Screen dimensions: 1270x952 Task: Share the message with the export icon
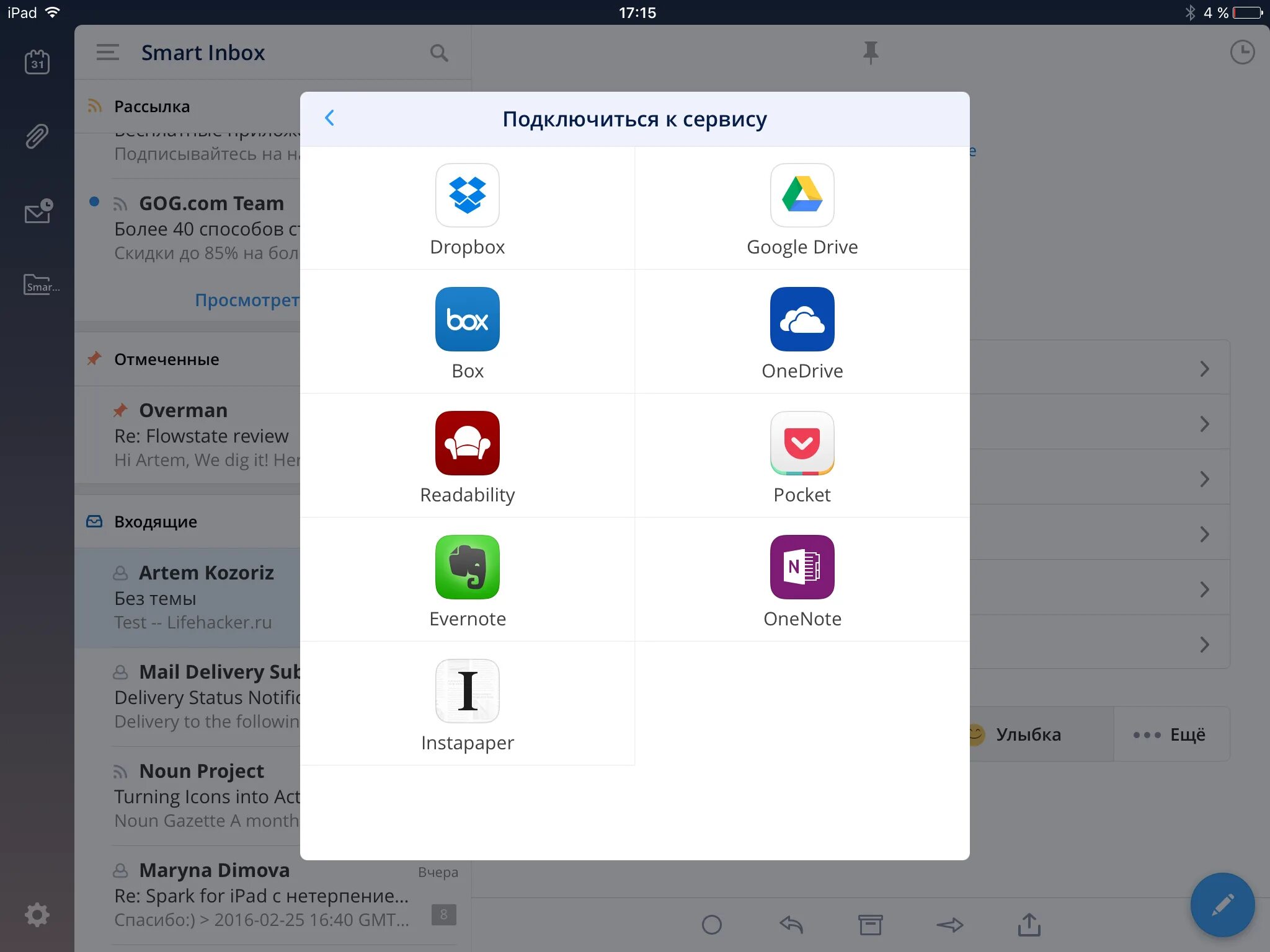[x=1029, y=925]
